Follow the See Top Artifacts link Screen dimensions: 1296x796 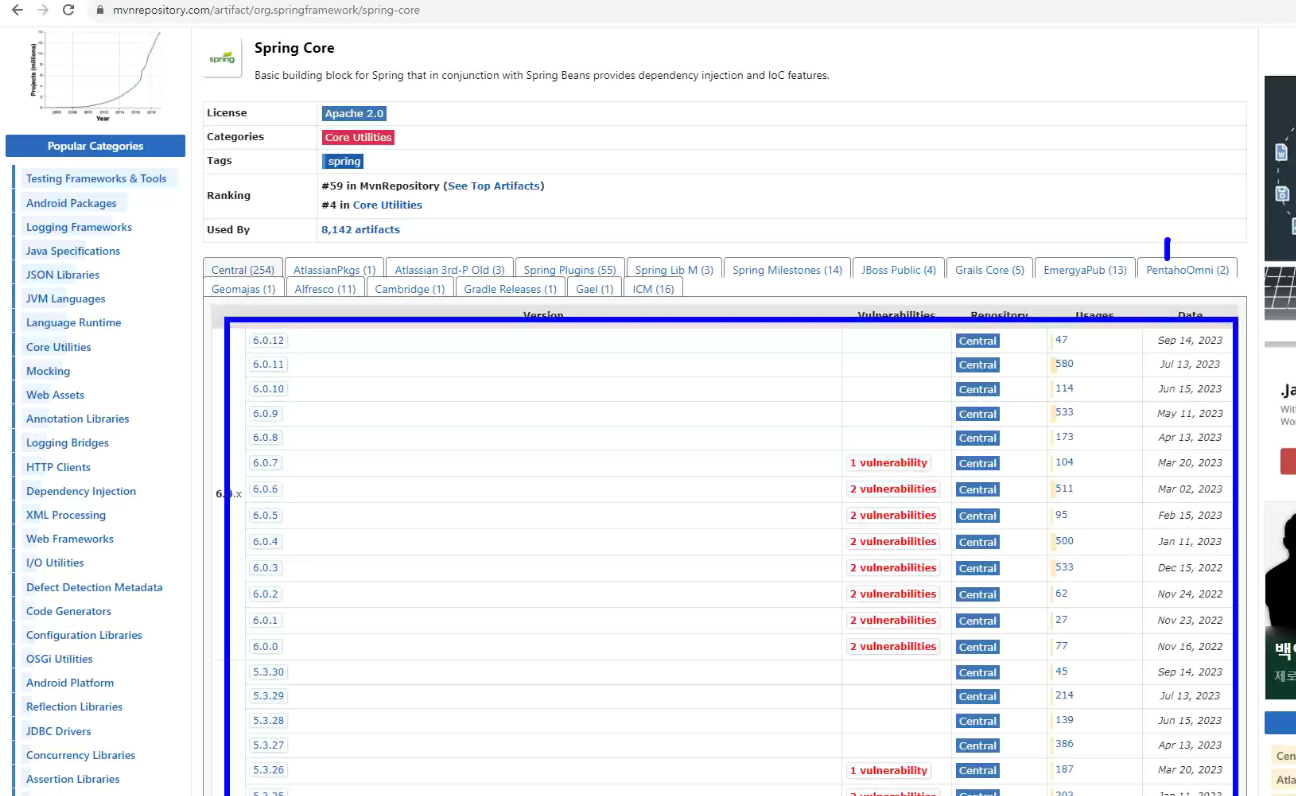pyautogui.click(x=495, y=186)
